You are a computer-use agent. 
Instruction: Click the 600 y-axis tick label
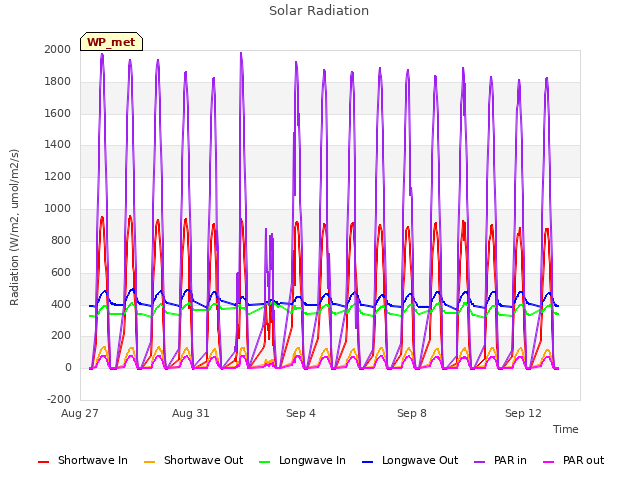point(61,272)
